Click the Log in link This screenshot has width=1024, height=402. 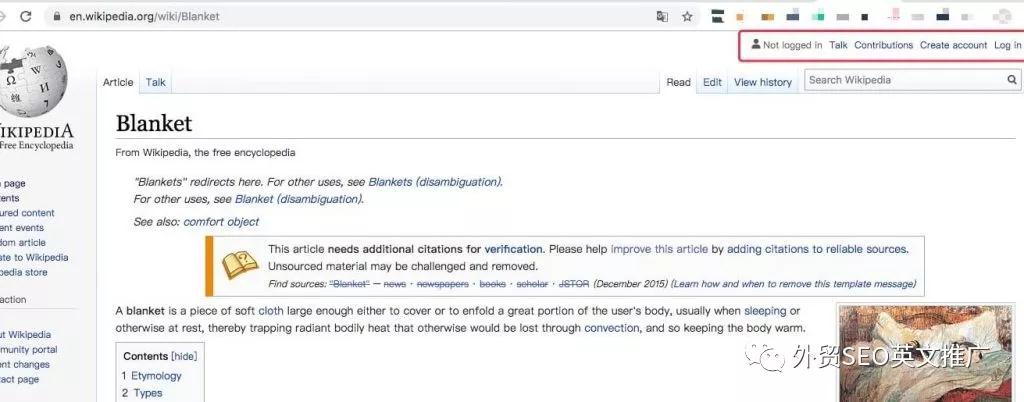[x=1007, y=45]
